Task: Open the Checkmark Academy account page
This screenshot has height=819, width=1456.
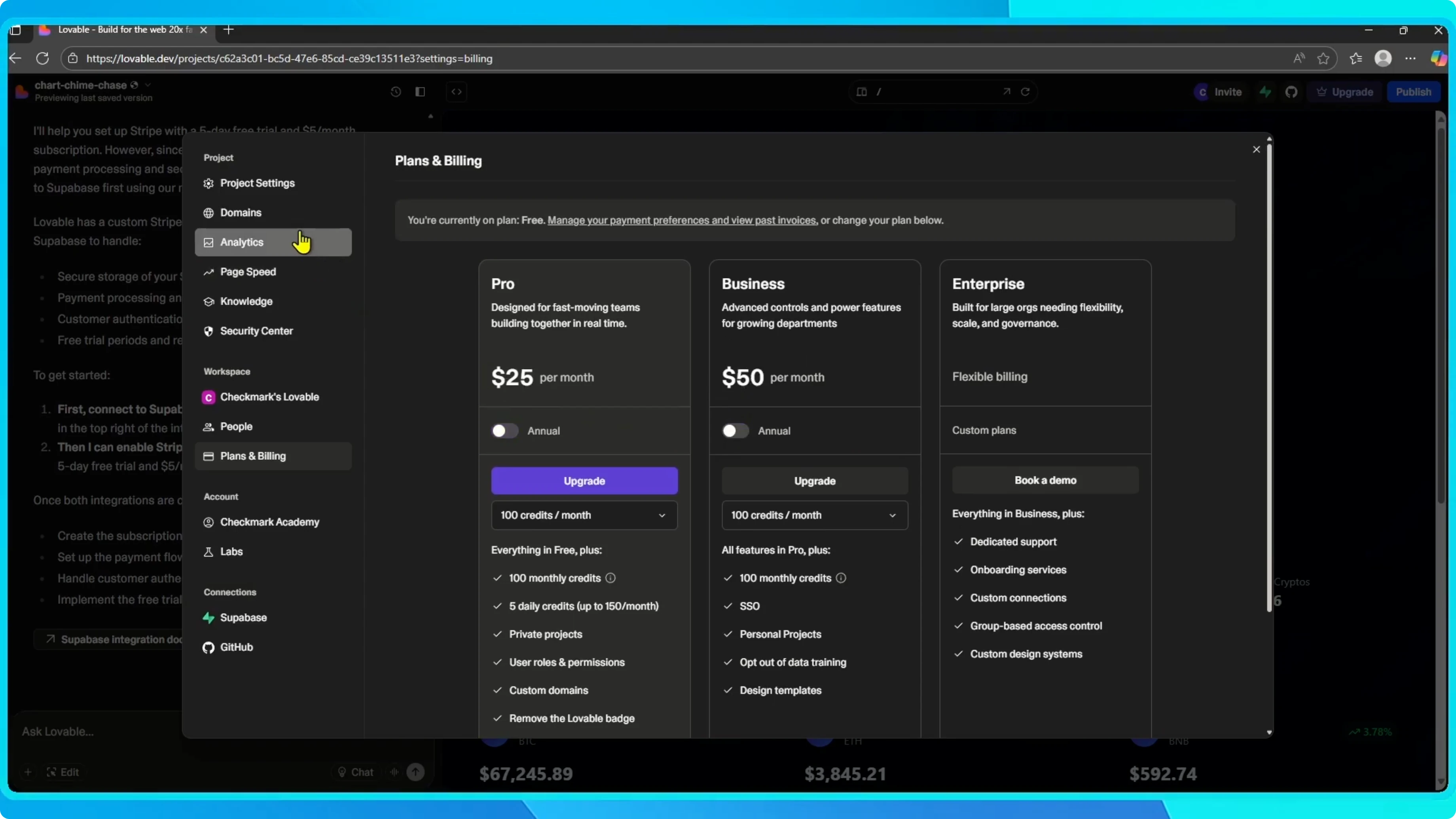Action: pyautogui.click(x=273, y=522)
